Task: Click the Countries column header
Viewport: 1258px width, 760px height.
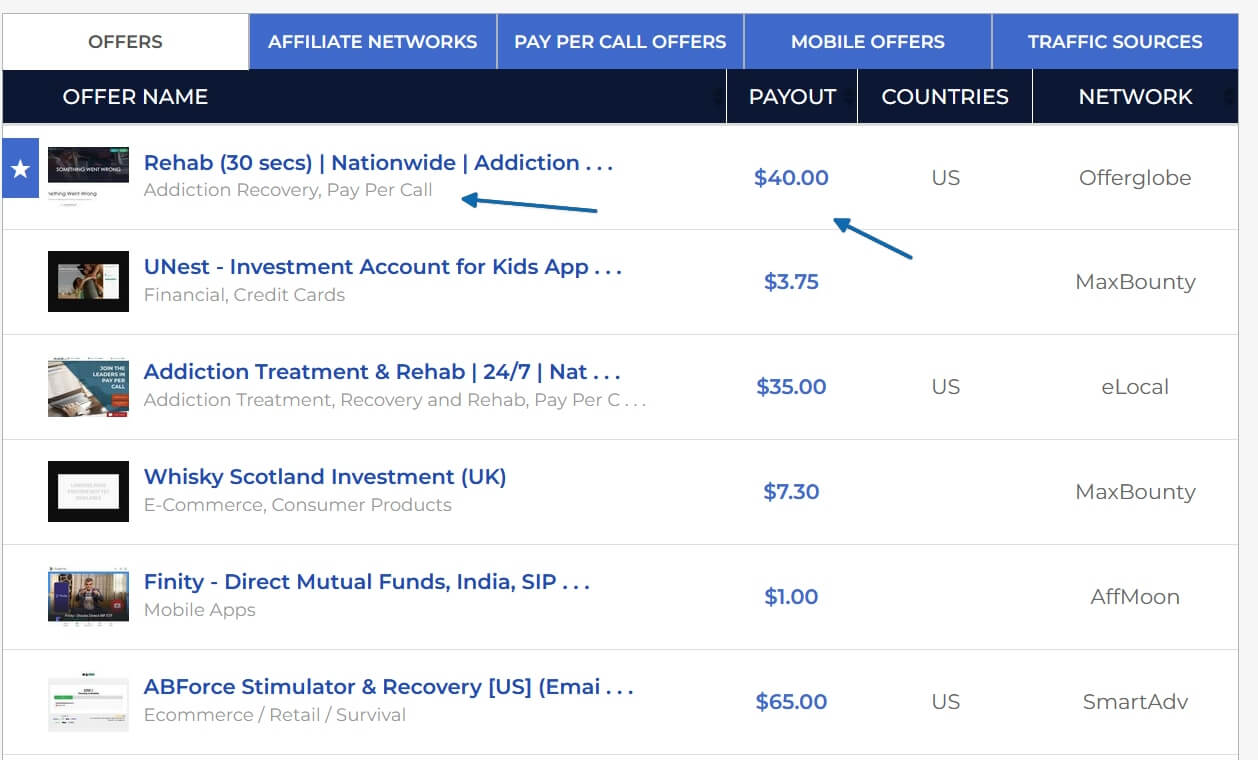Action: coord(944,97)
